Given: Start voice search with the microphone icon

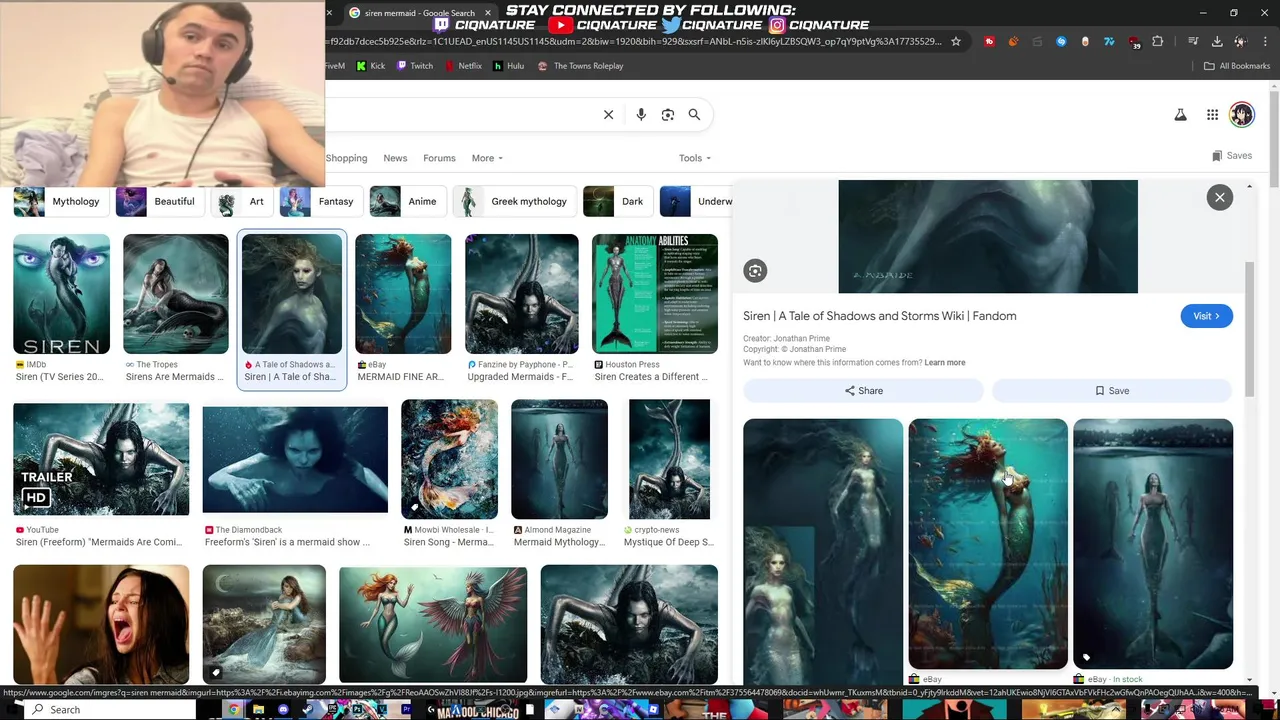Looking at the screenshot, I should tap(641, 115).
